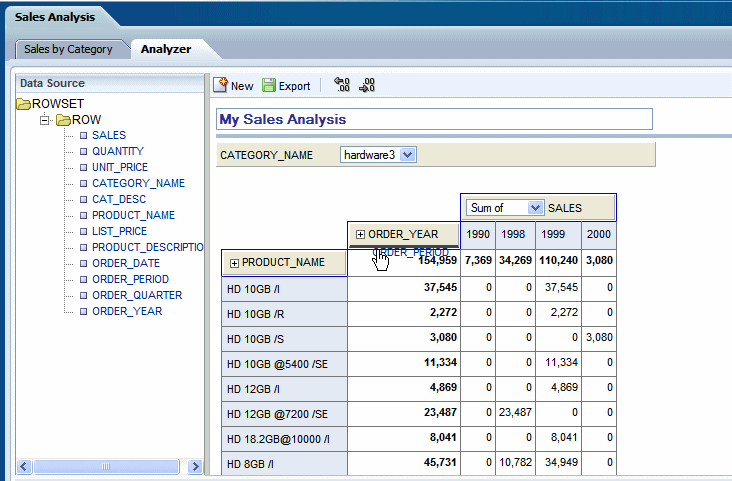
Task: Select the SALES field in data source
Action: coord(108,135)
